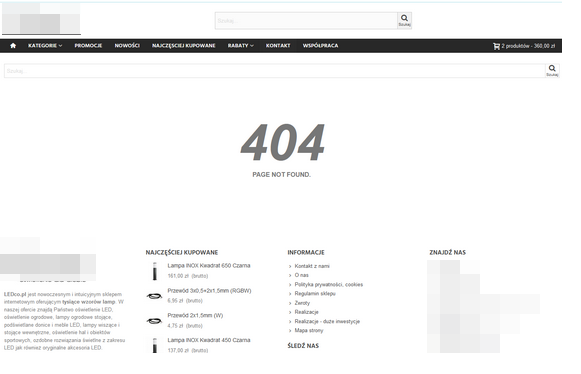This screenshot has height=374, width=581.
Task: Open Polityka prywatności, cookies link
Action: pos(329,284)
